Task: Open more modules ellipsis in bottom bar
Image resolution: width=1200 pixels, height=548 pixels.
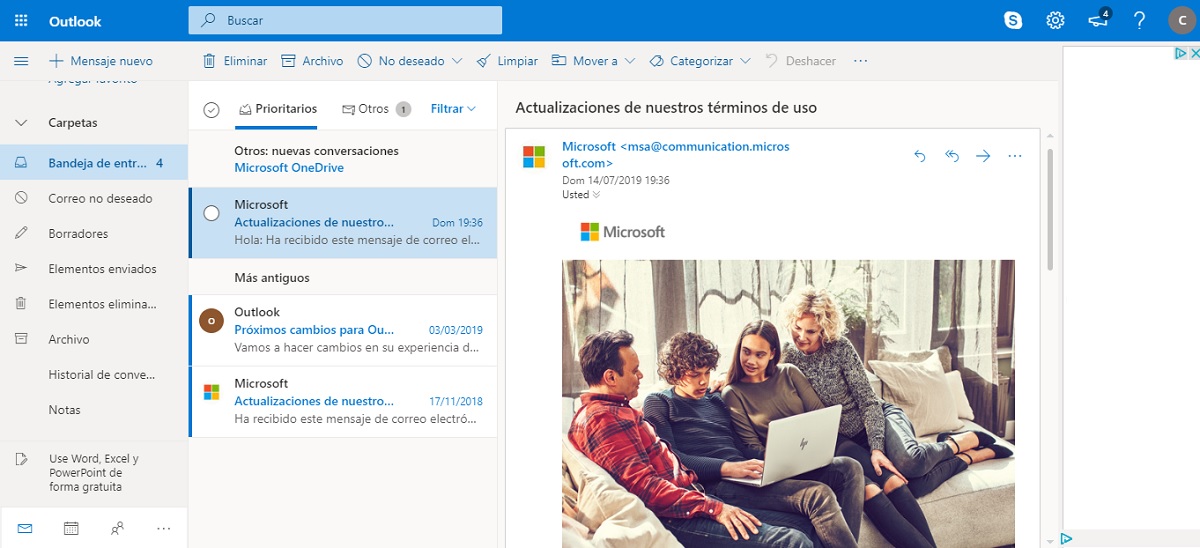Action: (164, 528)
